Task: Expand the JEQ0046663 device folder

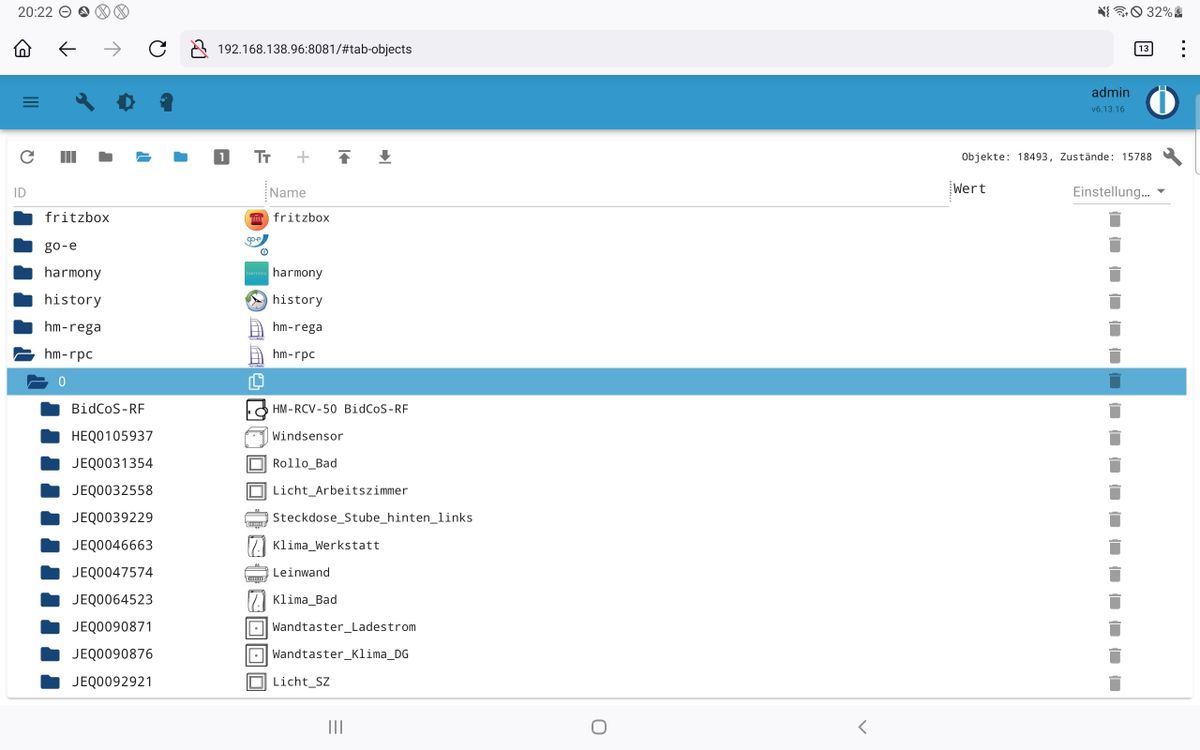Action: 50,545
